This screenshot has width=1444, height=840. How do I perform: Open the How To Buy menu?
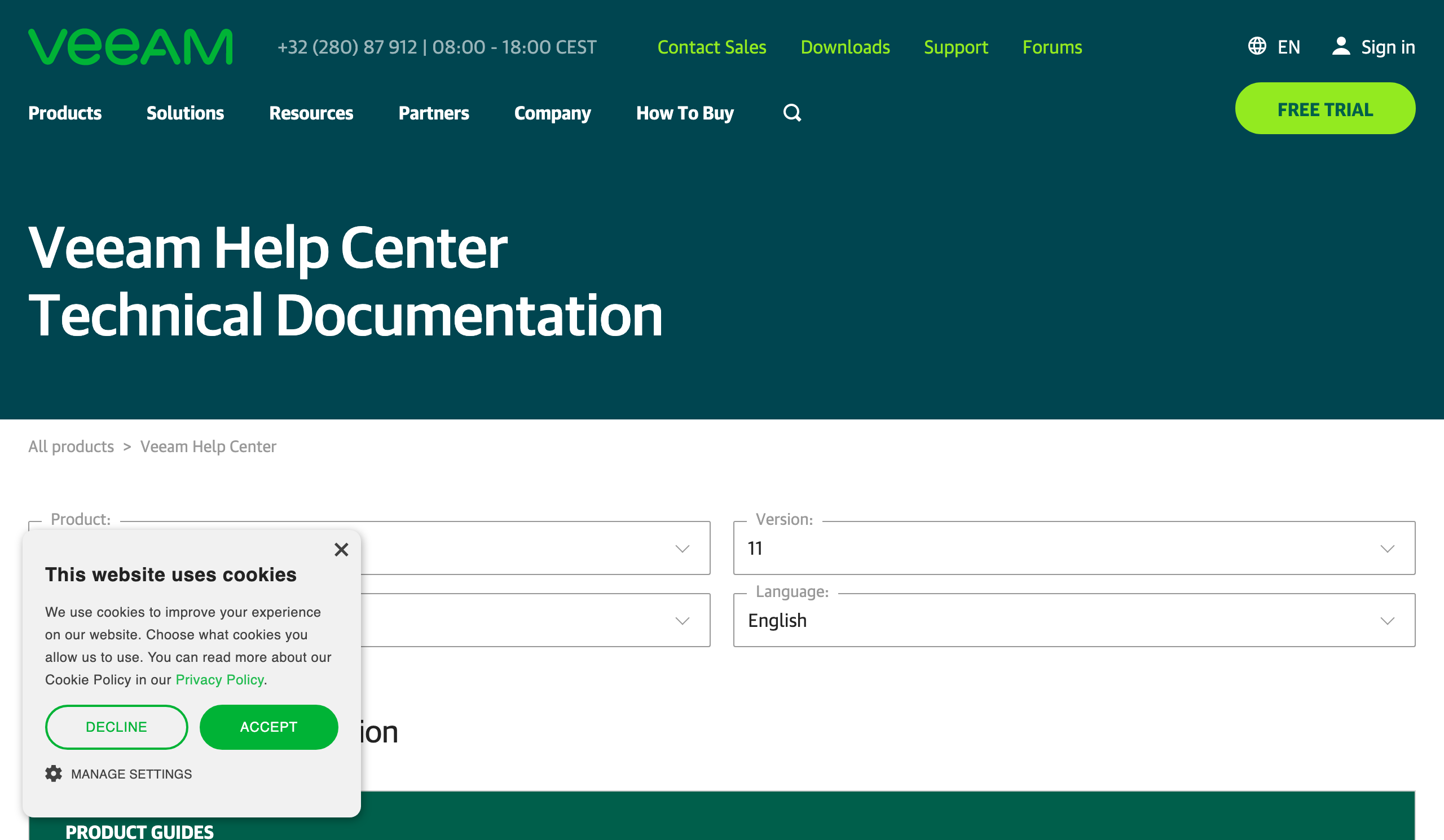685,113
